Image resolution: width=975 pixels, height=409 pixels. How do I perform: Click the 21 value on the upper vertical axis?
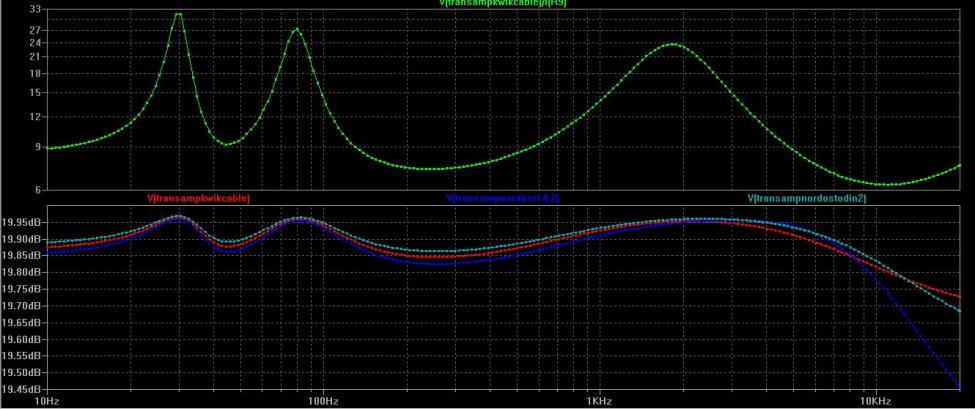(x=35, y=57)
